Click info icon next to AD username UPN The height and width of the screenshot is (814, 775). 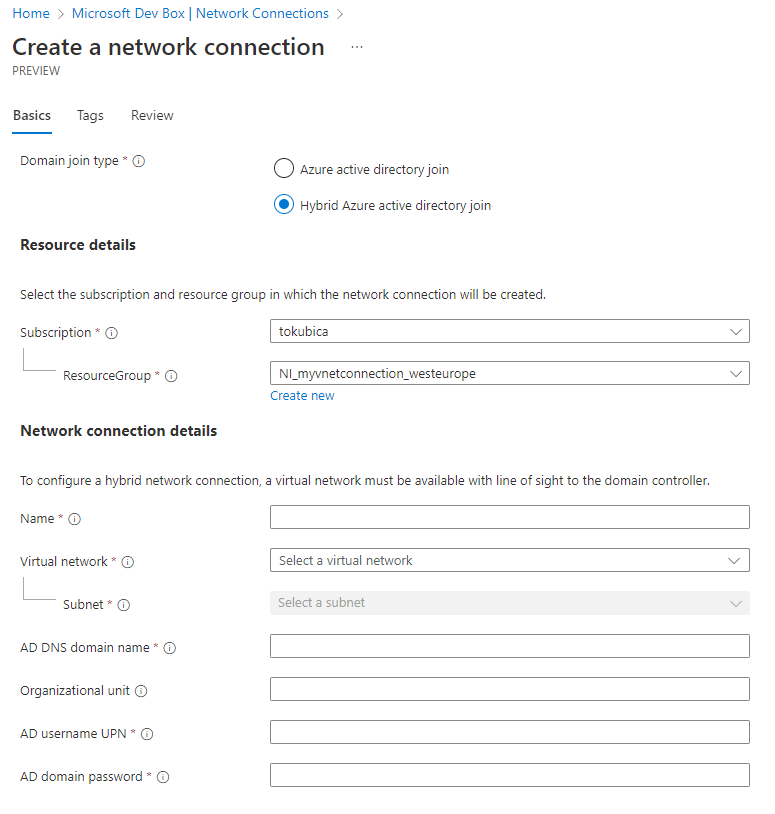click(x=147, y=734)
